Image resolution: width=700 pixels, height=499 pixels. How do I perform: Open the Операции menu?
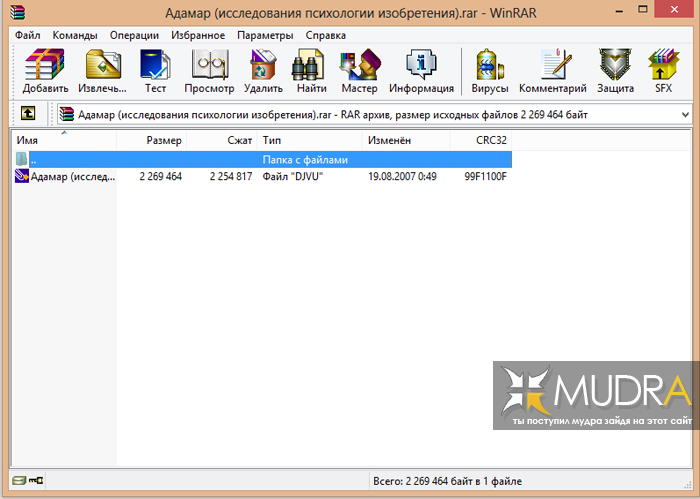[134, 35]
